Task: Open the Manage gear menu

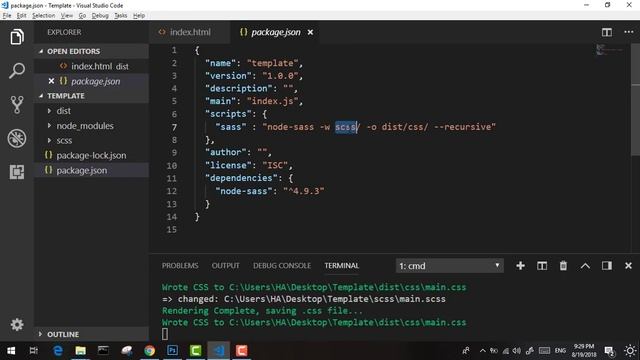Action: click(x=17, y=324)
